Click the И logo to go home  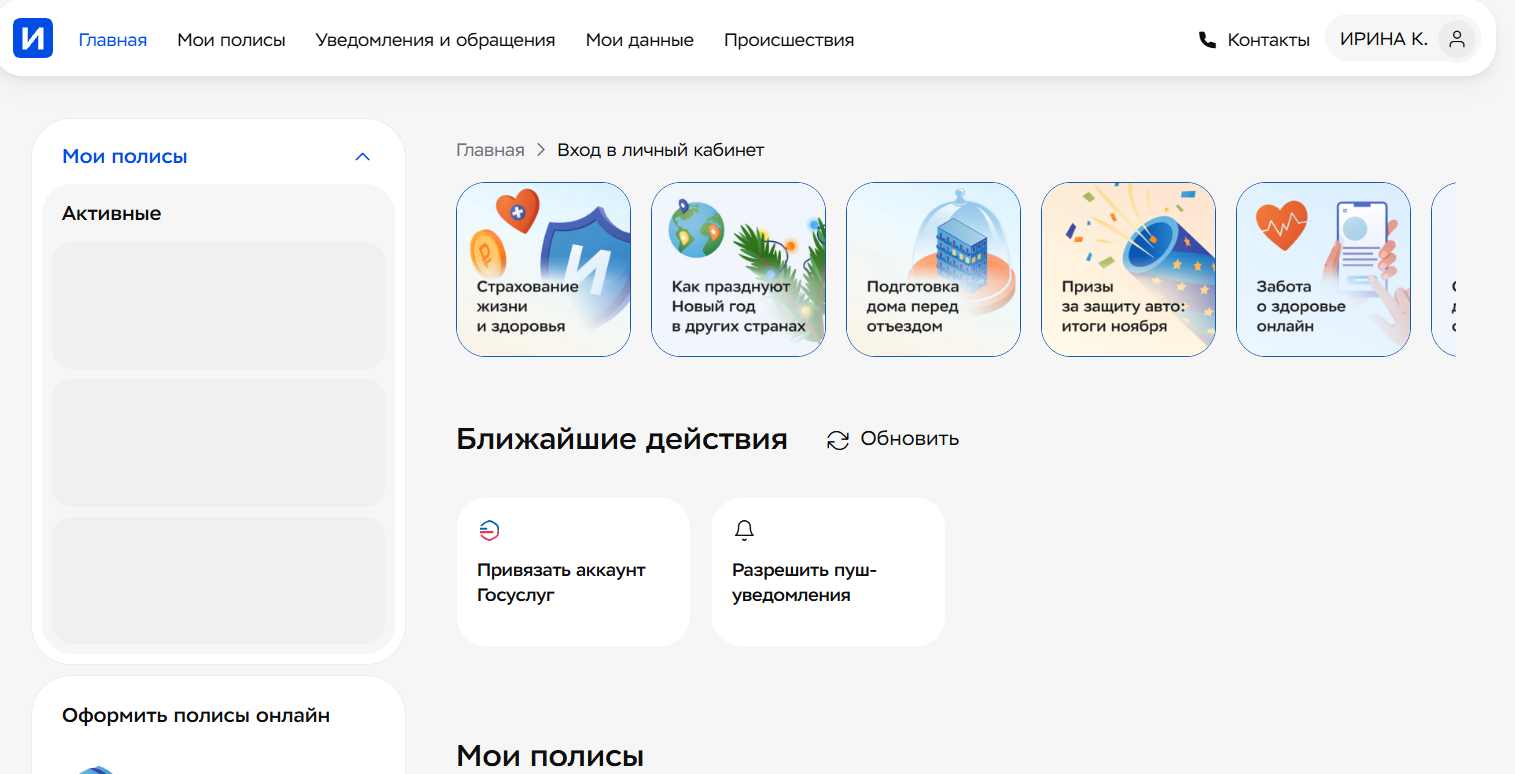tap(32, 39)
